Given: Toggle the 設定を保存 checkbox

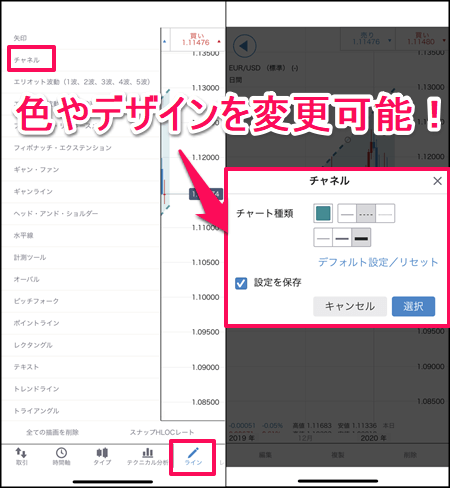Looking at the screenshot, I should point(241,283).
